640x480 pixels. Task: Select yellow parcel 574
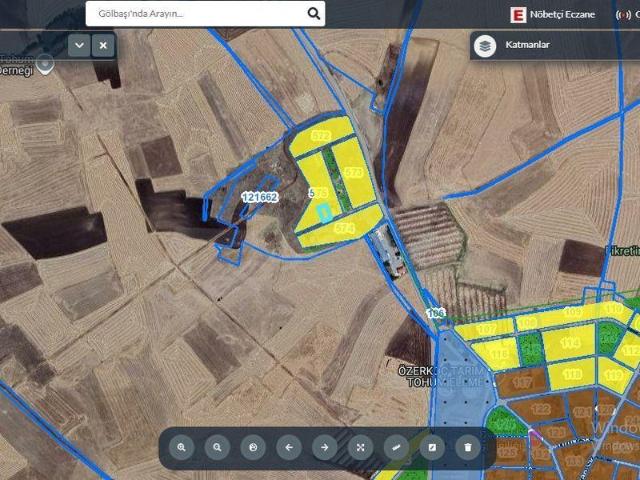[344, 227]
